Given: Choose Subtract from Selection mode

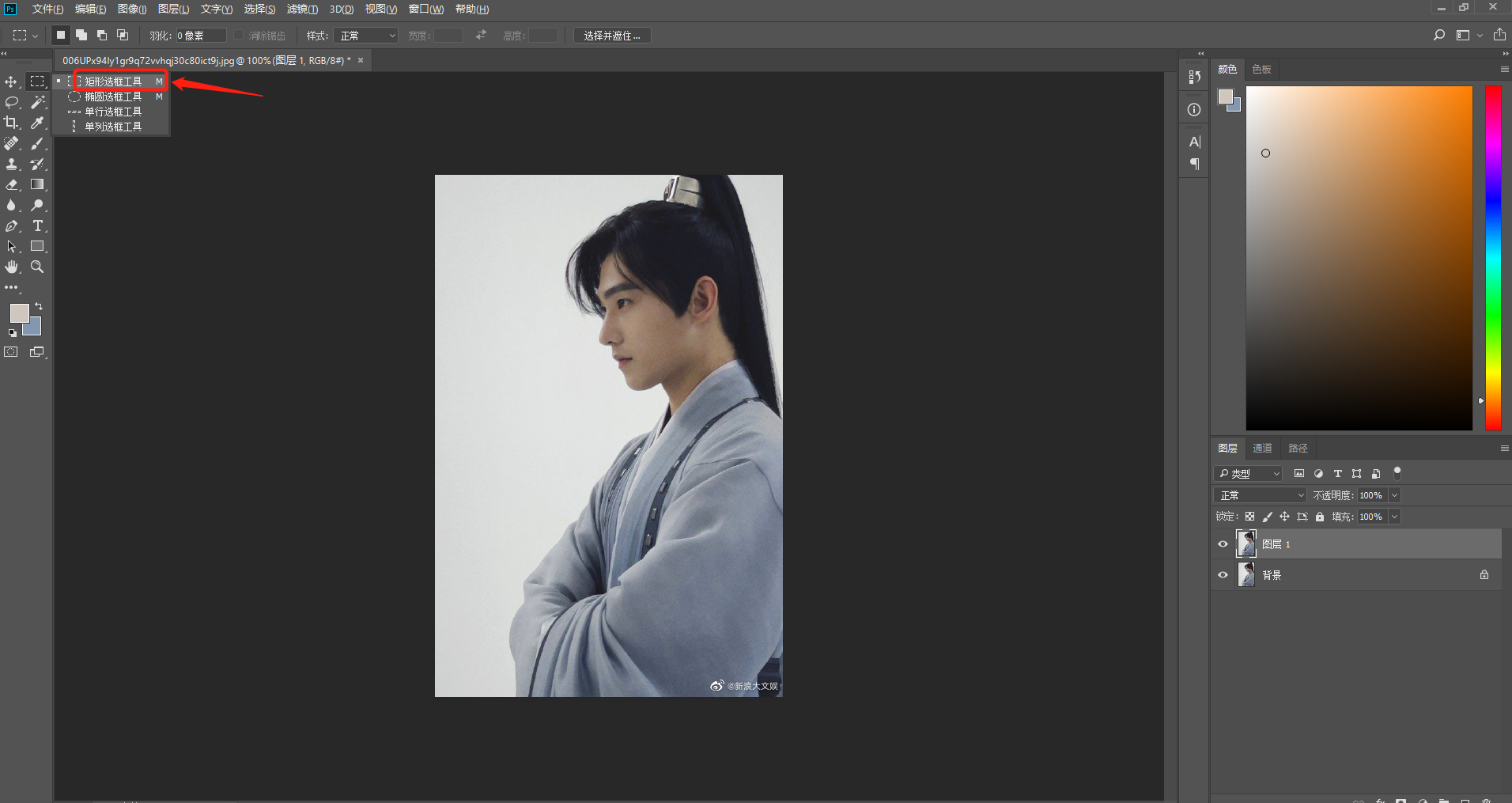Looking at the screenshot, I should click(101, 35).
